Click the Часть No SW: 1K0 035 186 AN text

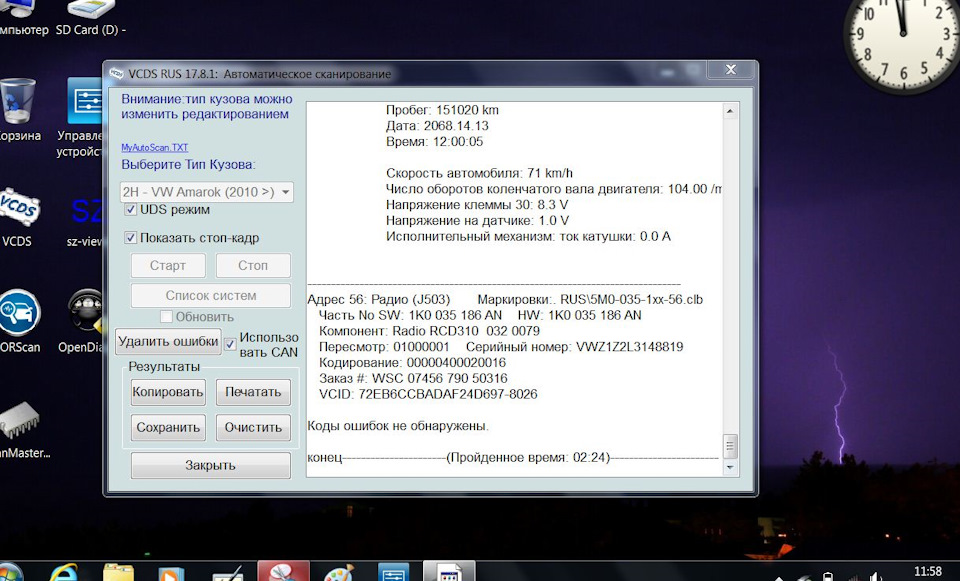click(410, 316)
